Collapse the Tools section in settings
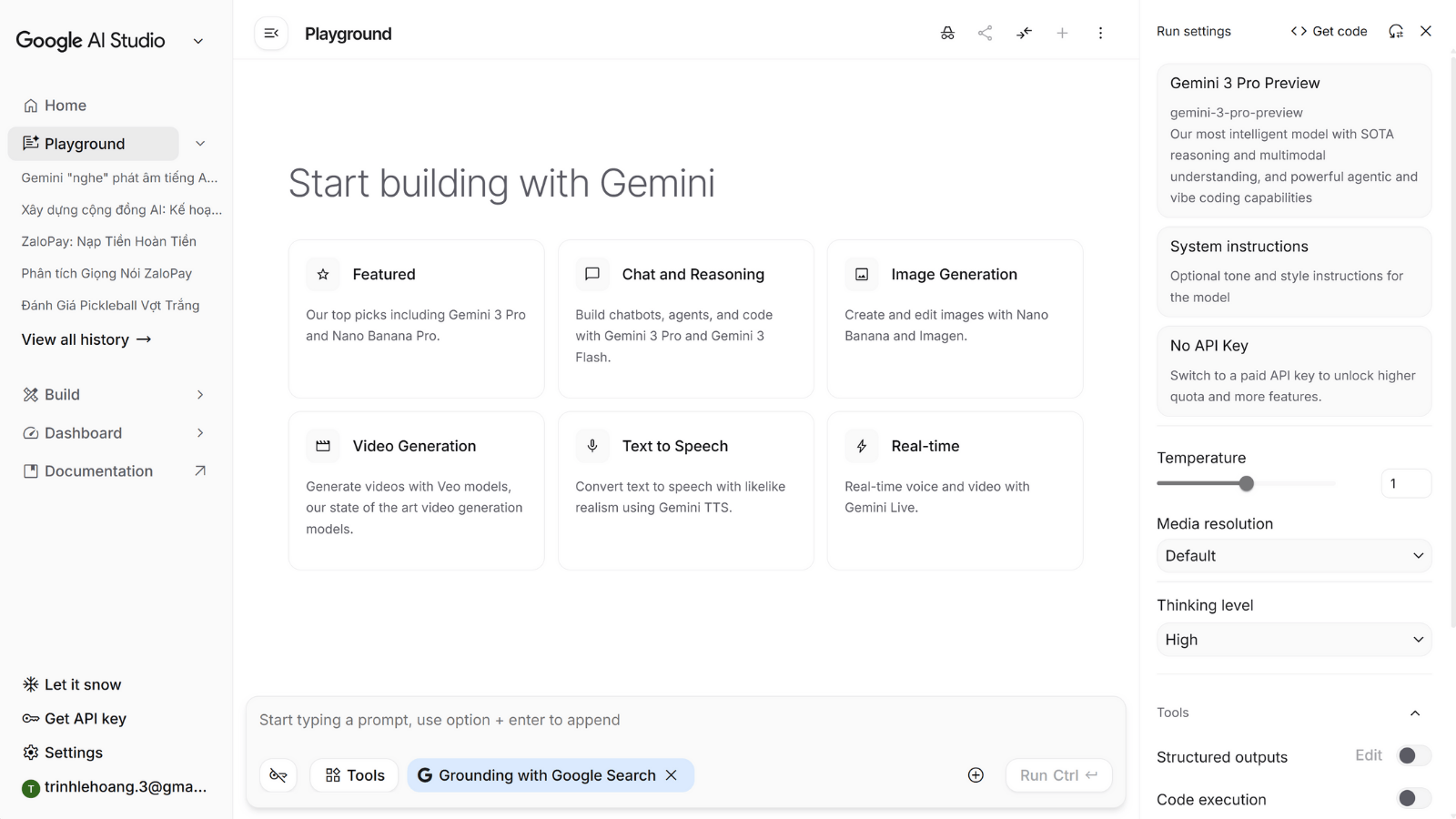 [x=1415, y=713]
